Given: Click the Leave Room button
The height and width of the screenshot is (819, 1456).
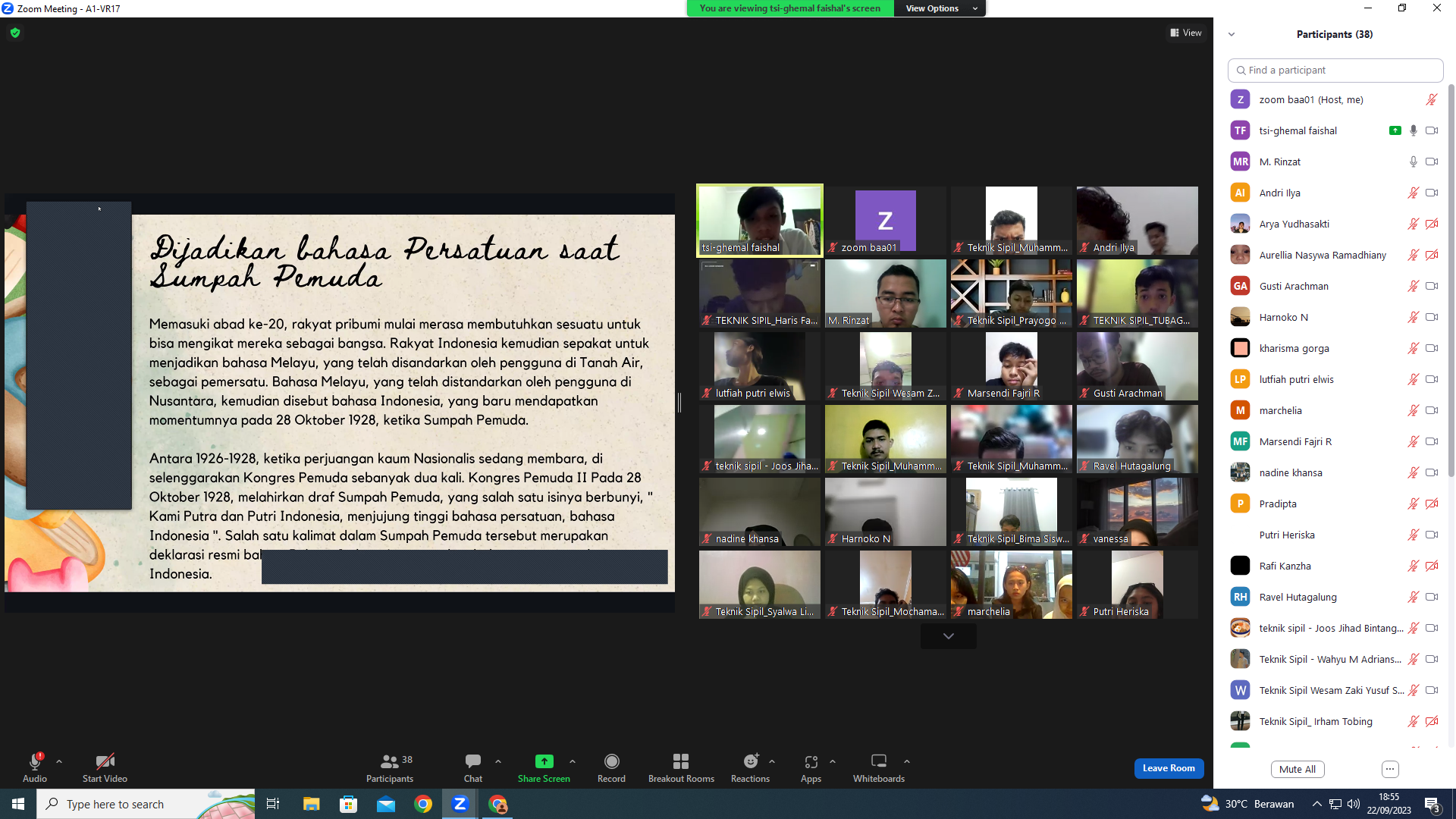Looking at the screenshot, I should click(x=1169, y=768).
